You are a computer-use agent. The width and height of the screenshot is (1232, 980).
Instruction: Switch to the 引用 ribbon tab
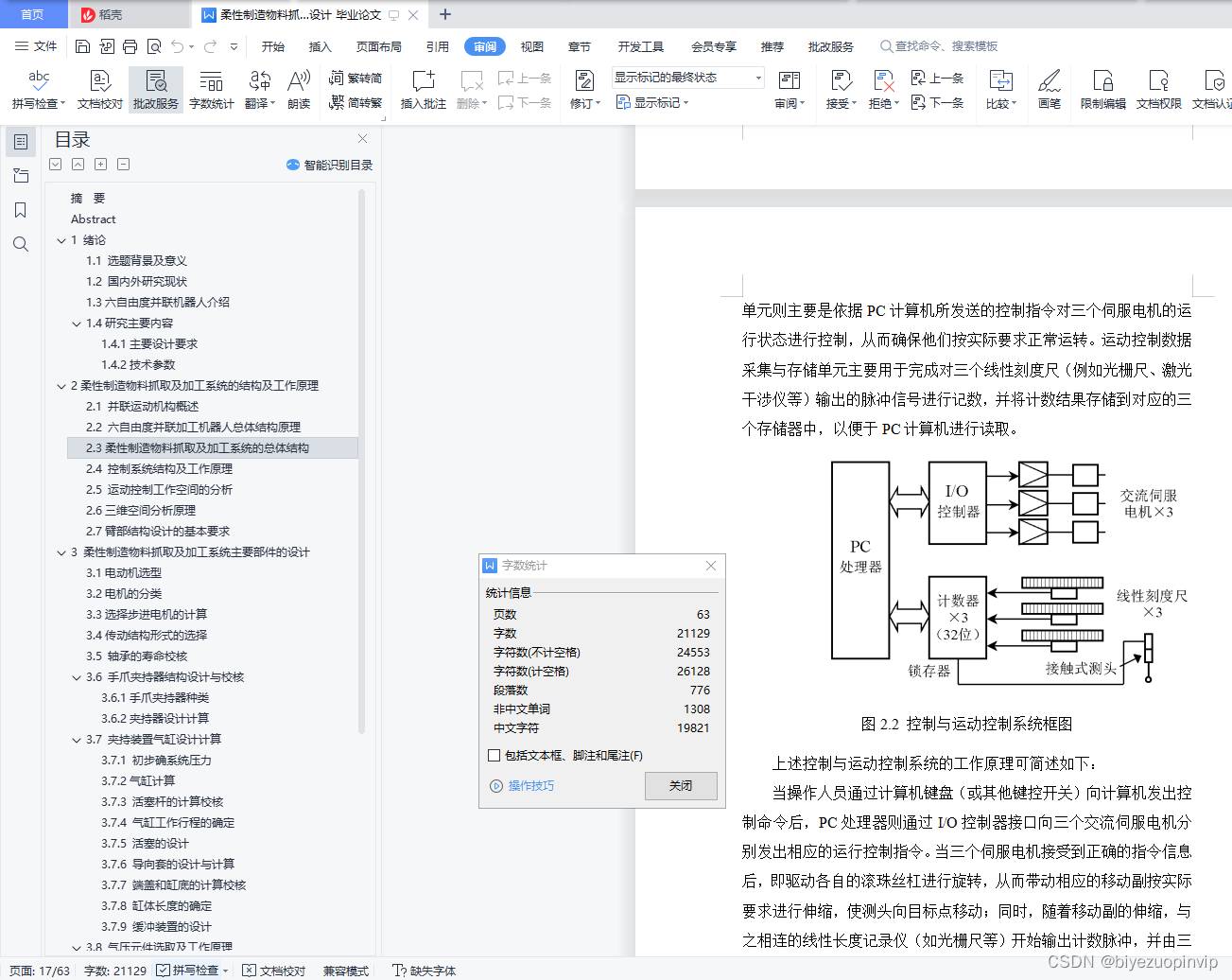(437, 46)
